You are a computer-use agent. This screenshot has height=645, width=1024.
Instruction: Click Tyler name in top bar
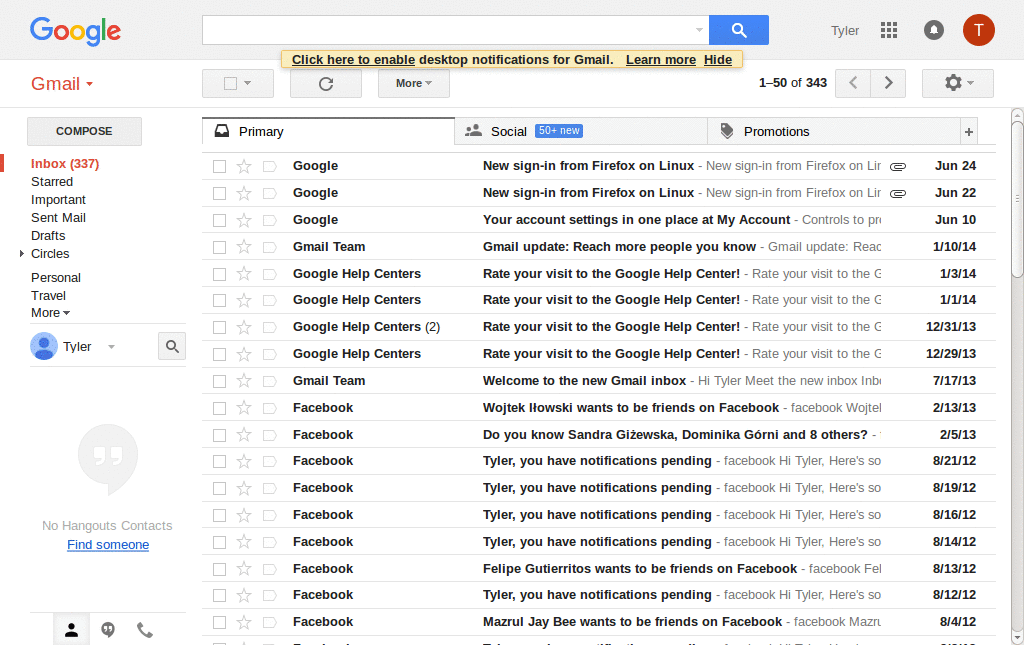tap(844, 31)
